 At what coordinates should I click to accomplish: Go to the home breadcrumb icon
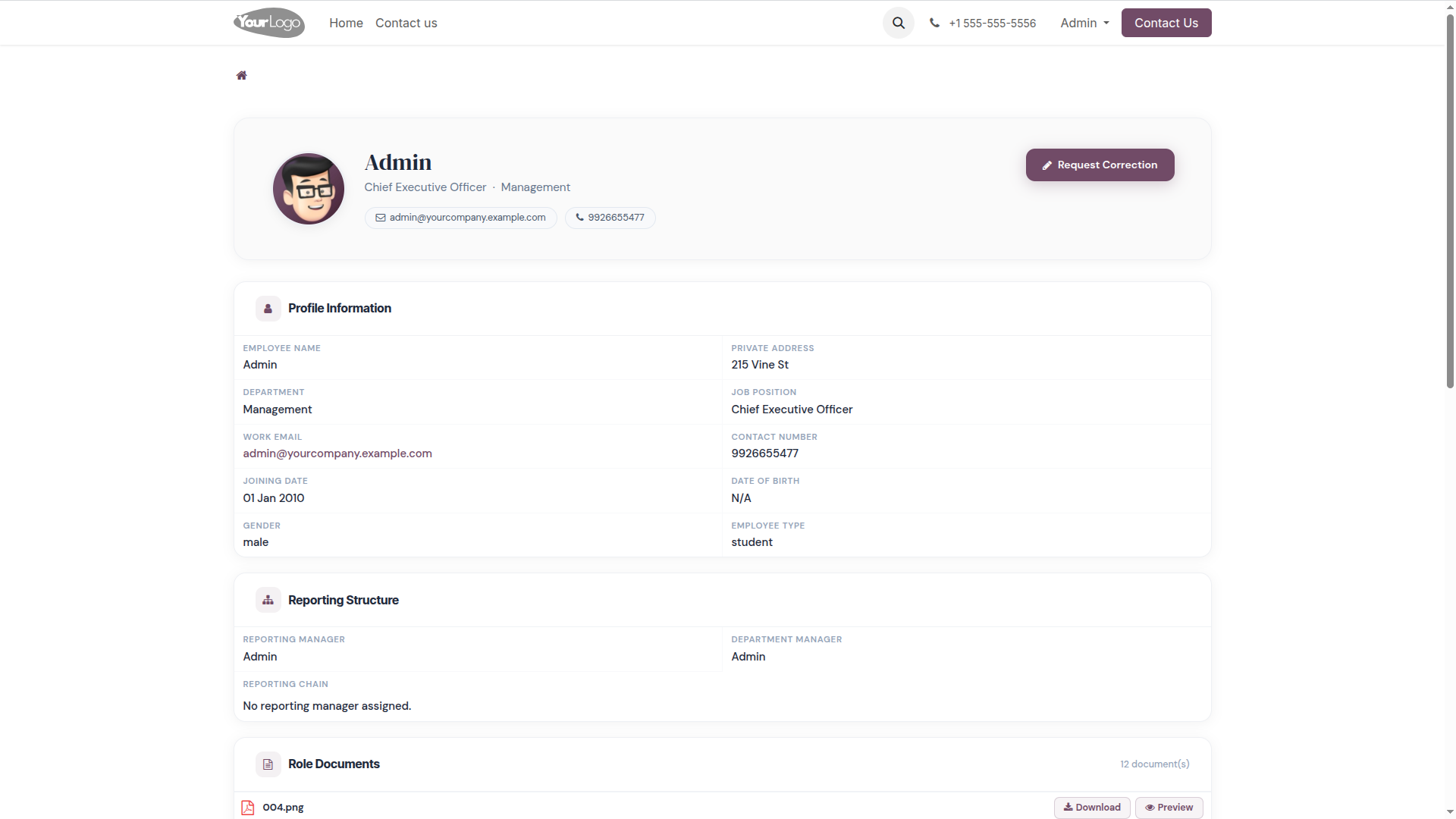tap(241, 75)
